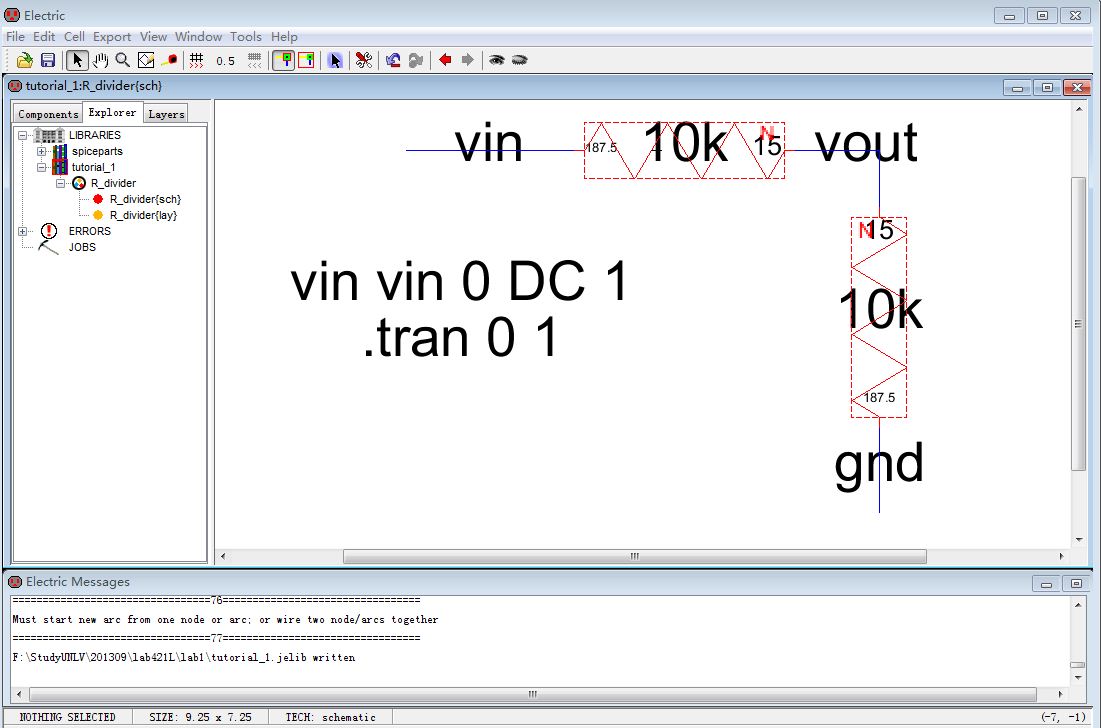Select the gnd wire label
Image resolution: width=1101 pixels, height=728 pixels.
pyautogui.click(x=879, y=466)
